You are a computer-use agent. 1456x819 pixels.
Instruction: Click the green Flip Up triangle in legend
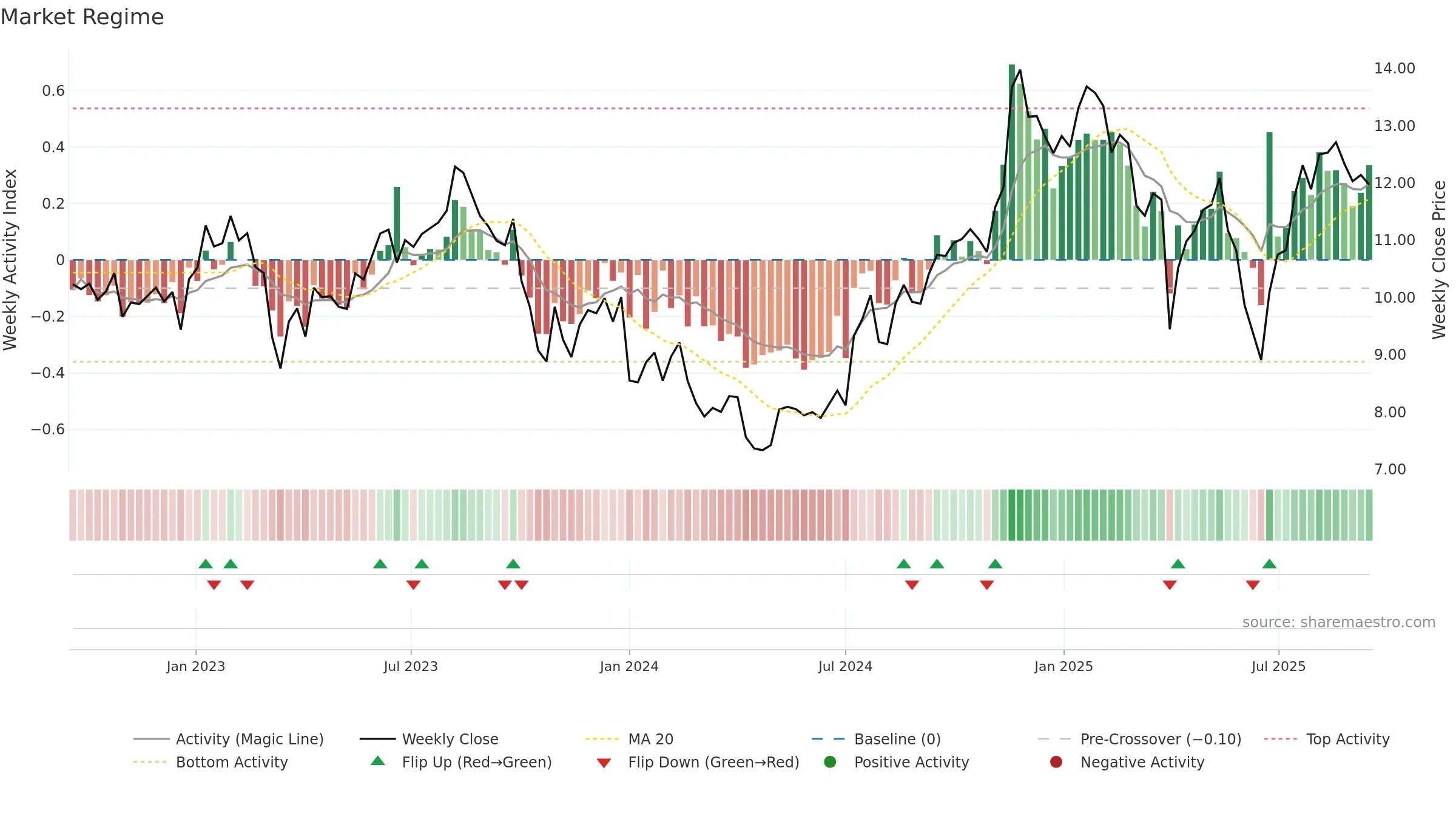point(378,761)
